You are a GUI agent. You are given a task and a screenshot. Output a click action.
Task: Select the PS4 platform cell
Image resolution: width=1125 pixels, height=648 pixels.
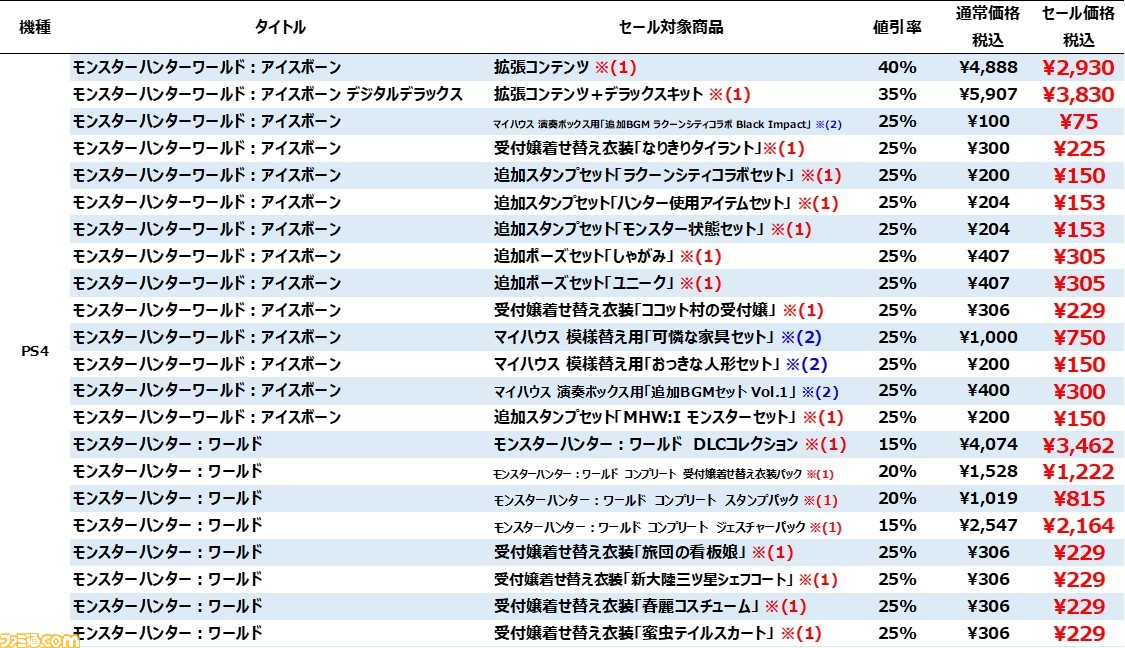pyautogui.click(x=34, y=351)
